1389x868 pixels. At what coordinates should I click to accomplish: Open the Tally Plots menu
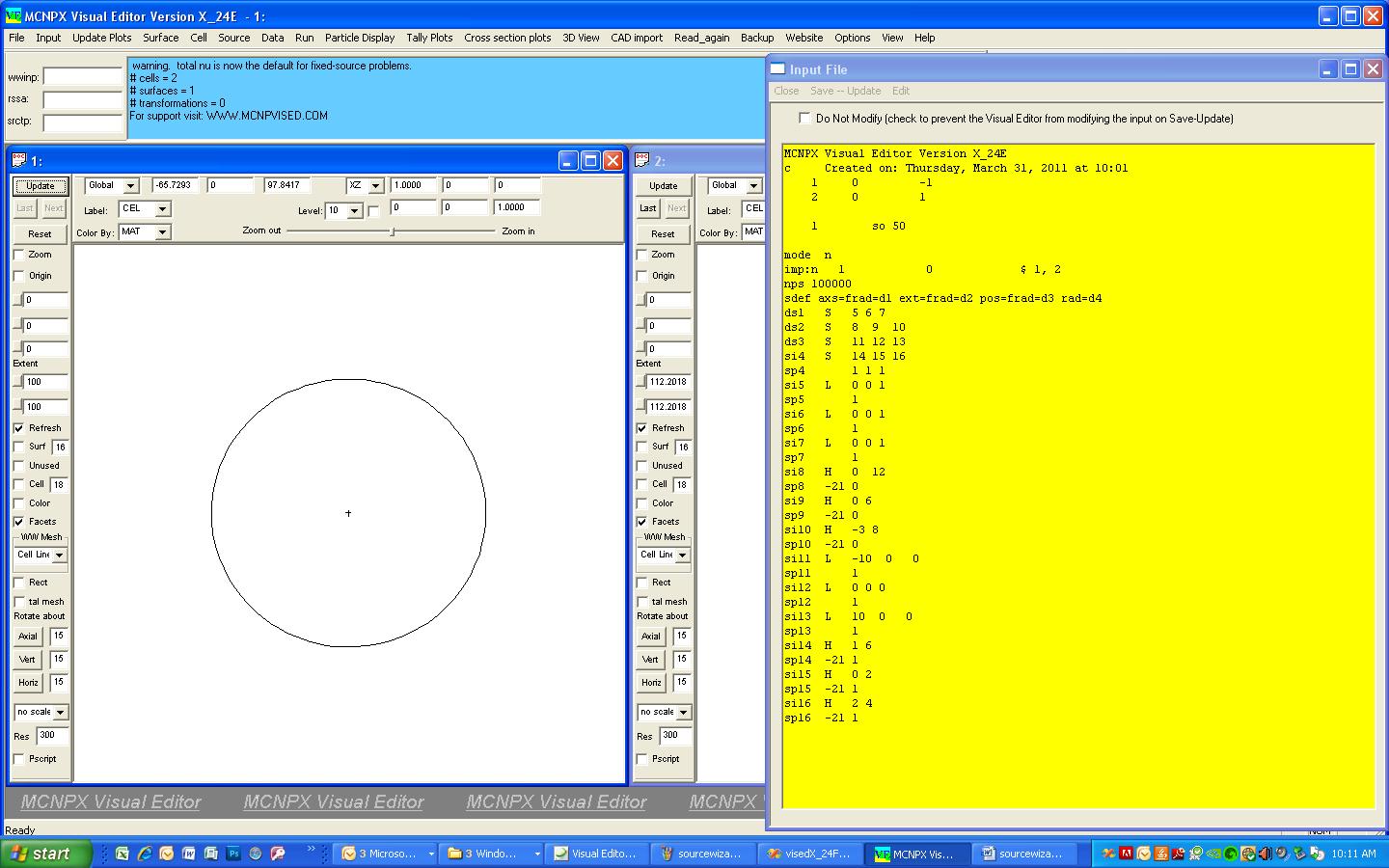pos(429,38)
